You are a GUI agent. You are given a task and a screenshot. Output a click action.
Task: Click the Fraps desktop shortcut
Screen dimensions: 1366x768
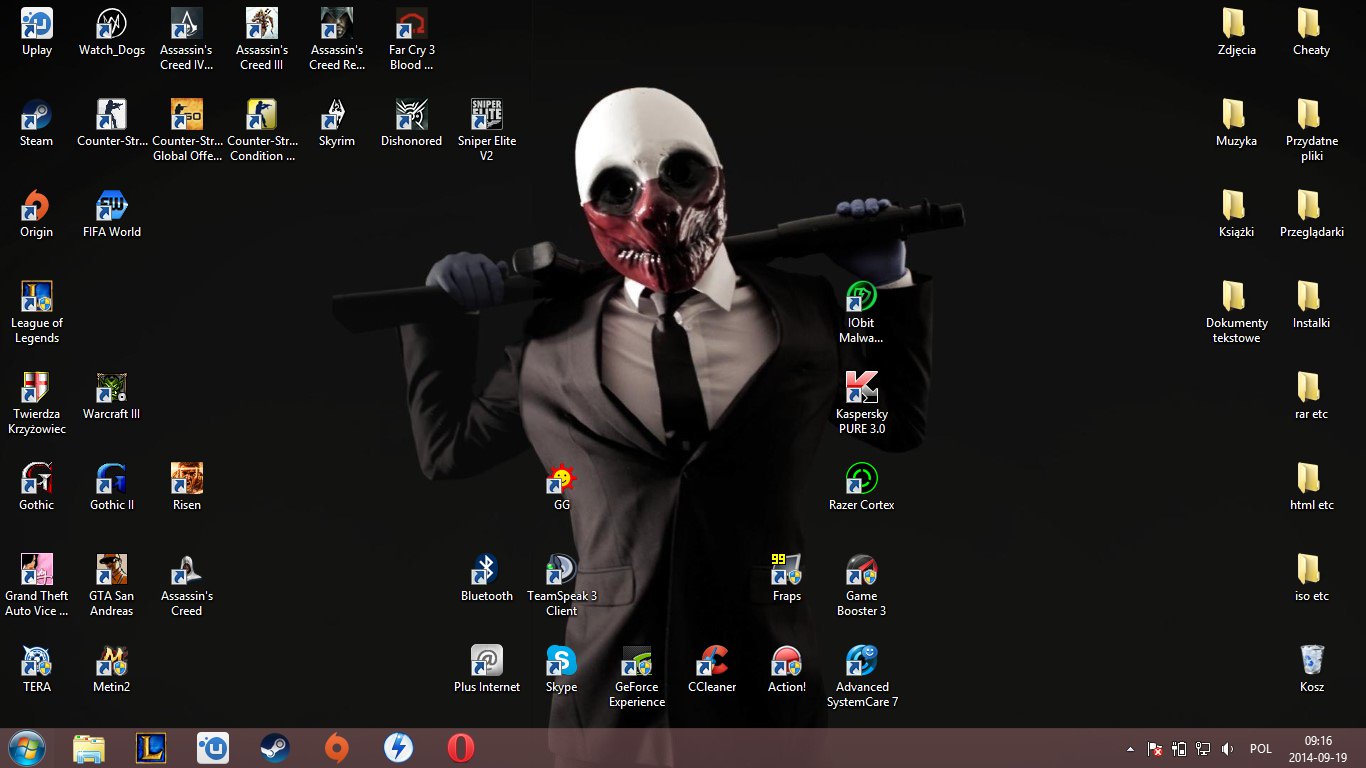pos(787,578)
